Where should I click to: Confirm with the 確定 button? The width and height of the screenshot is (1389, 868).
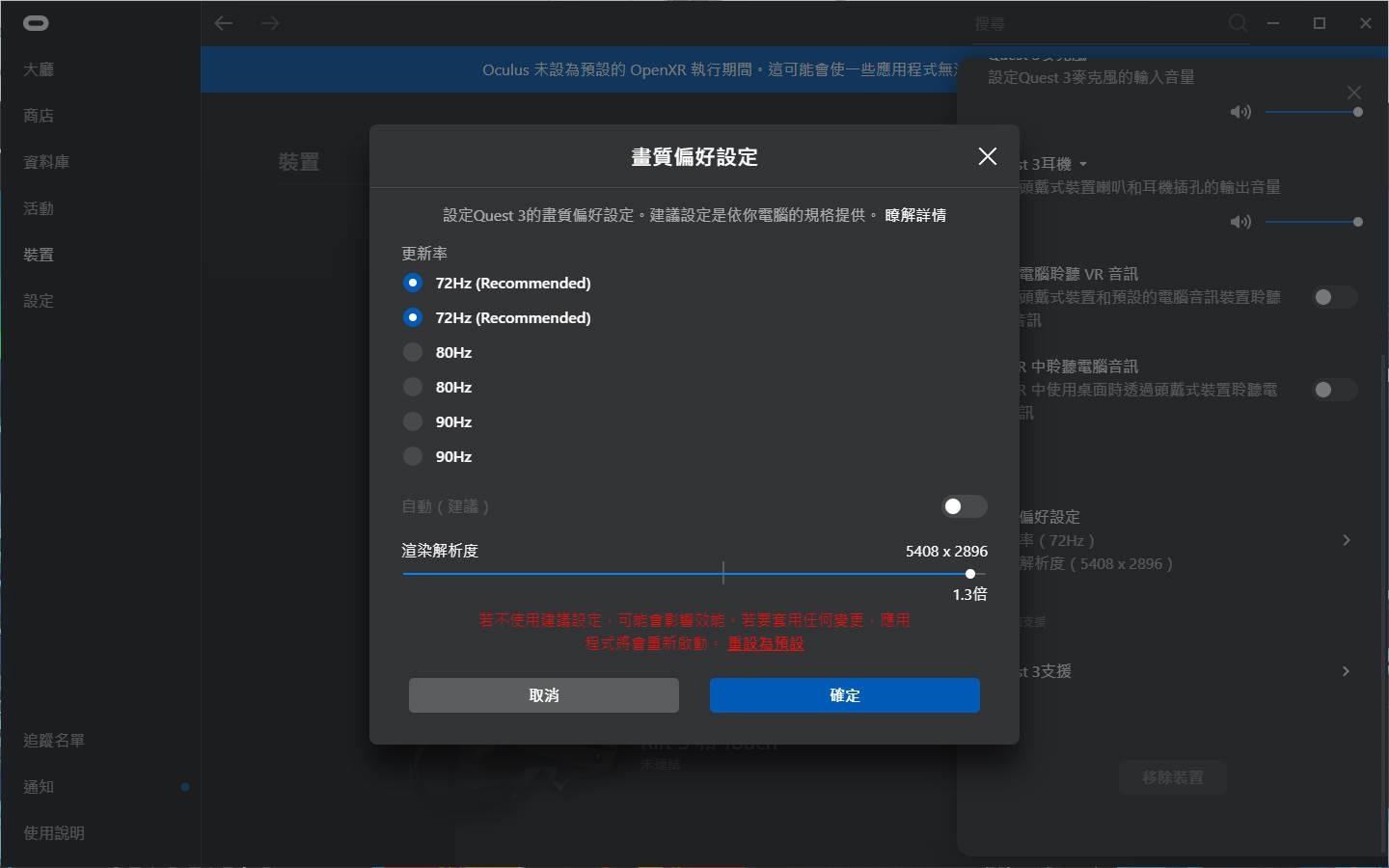[x=845, y=695]
